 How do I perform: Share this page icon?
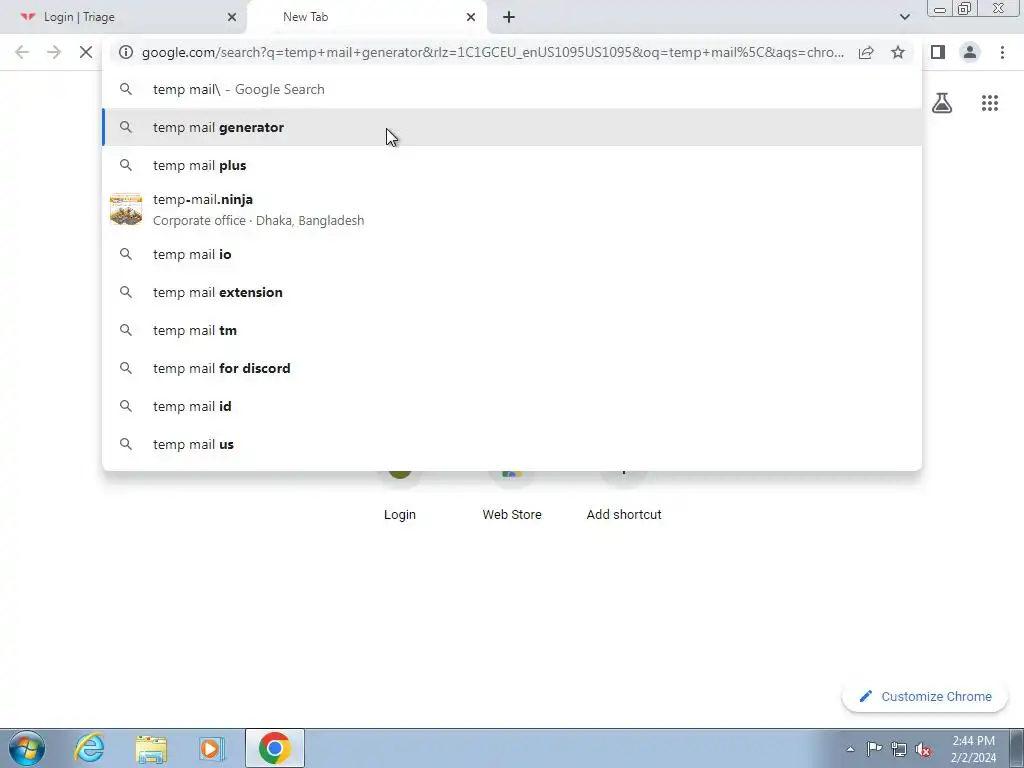(866, 52)
